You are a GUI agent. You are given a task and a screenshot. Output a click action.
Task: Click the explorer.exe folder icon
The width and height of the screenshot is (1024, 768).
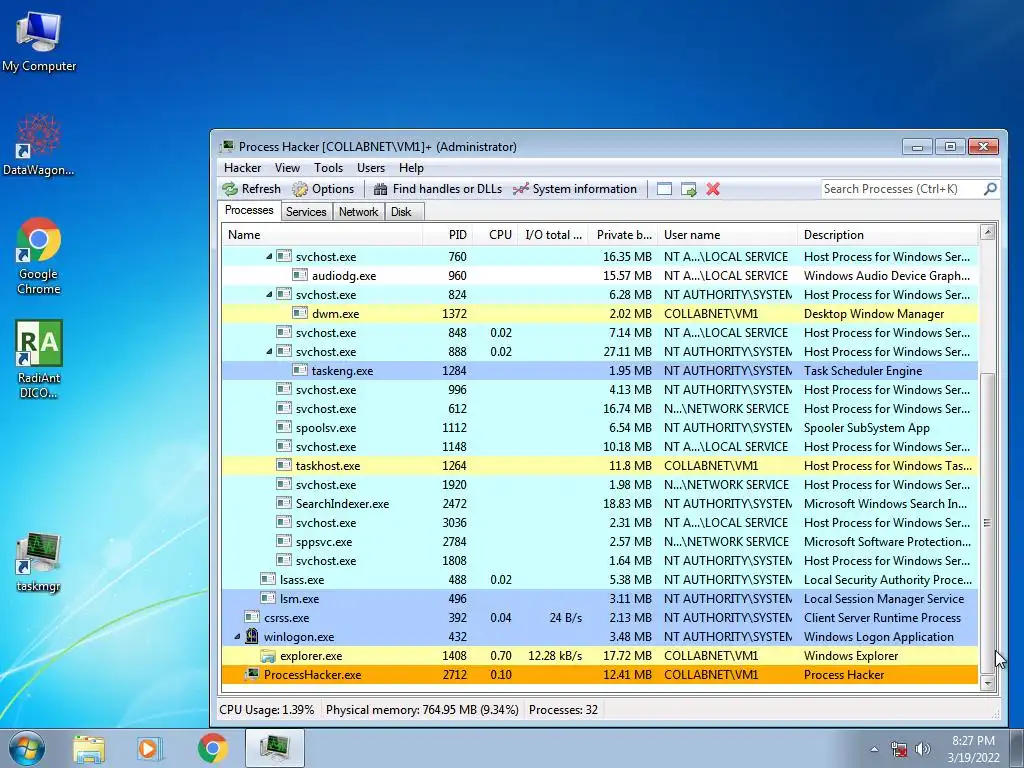point(268,656)
